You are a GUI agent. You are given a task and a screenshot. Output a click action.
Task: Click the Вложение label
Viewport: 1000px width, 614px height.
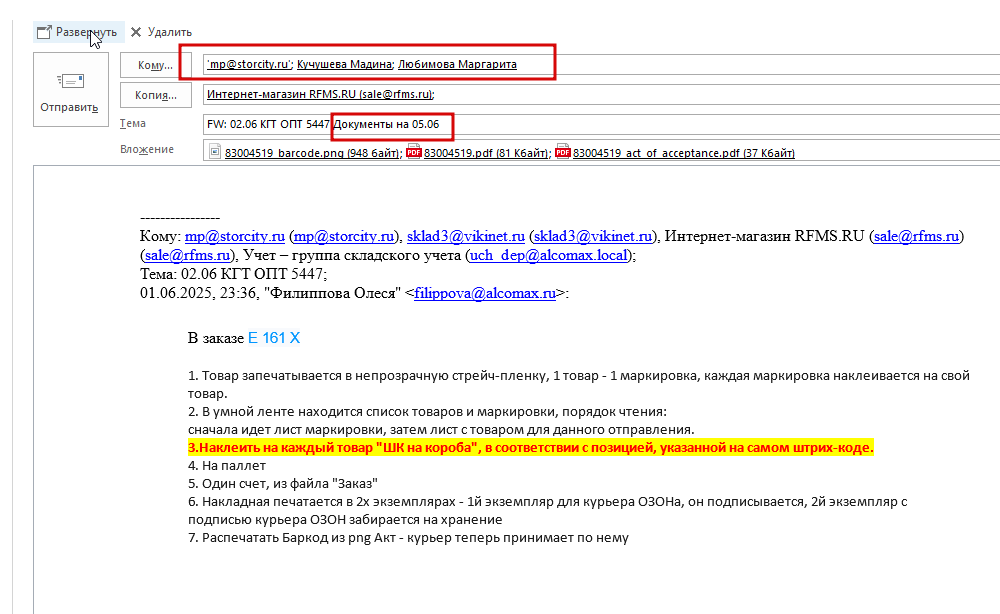[x=147, y=149]
